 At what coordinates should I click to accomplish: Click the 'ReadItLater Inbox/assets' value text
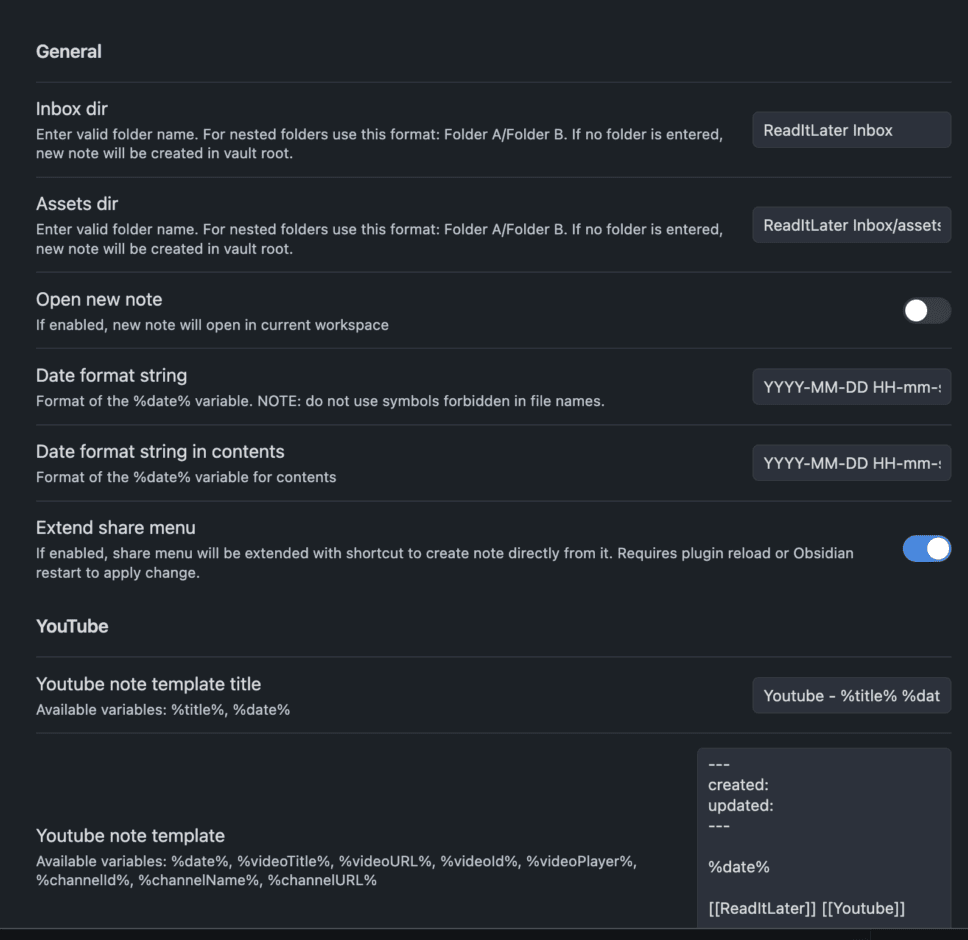(849, 225)
